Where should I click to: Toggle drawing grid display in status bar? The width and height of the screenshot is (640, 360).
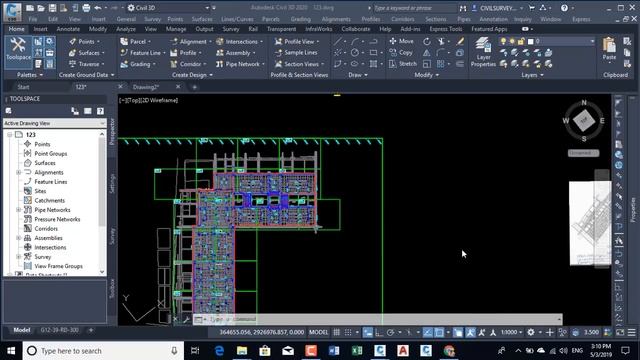pyautogui.click(x=336, y=333)
